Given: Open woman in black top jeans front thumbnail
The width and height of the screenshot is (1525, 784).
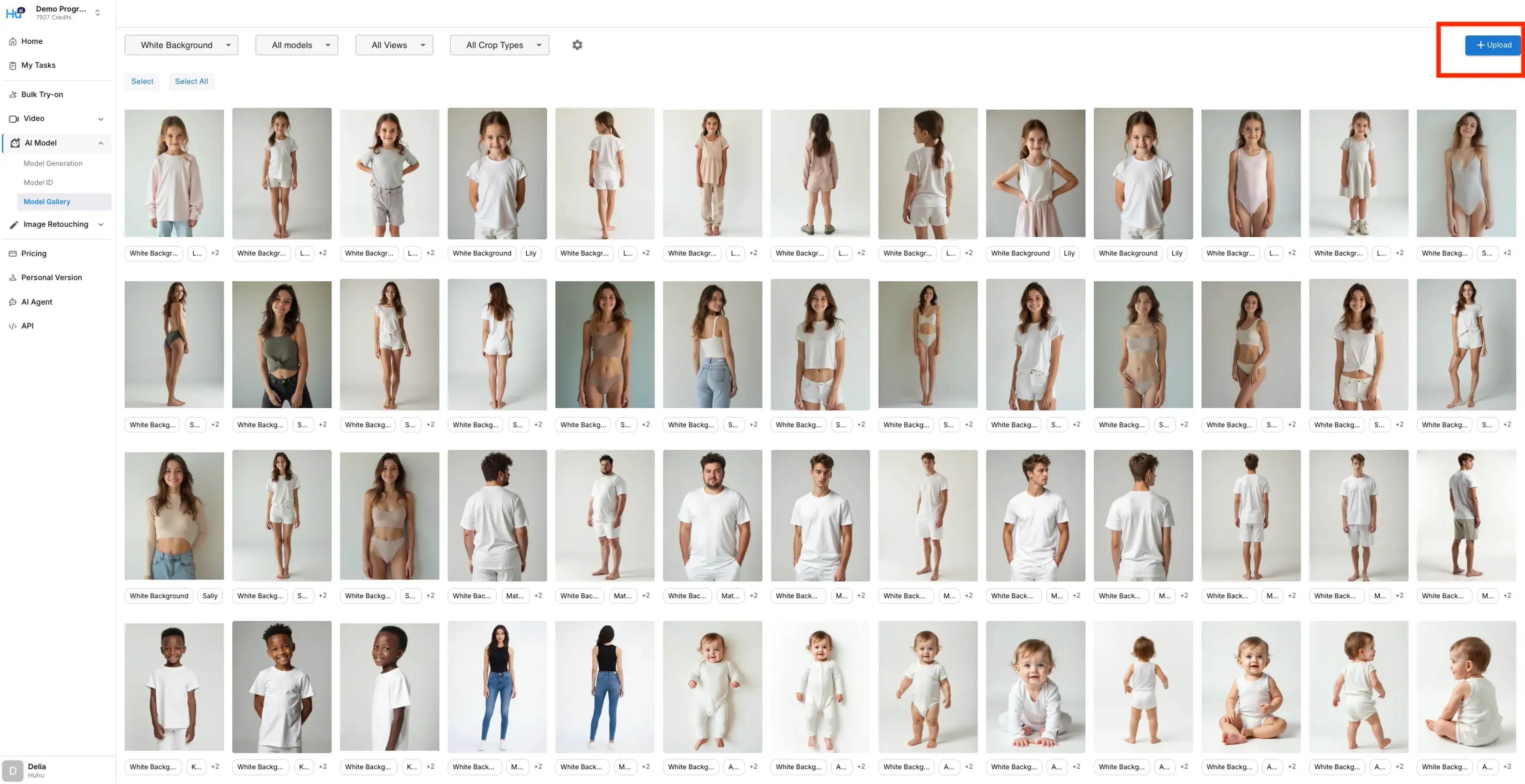Looking at the screenshot, I should coord(497,687).
